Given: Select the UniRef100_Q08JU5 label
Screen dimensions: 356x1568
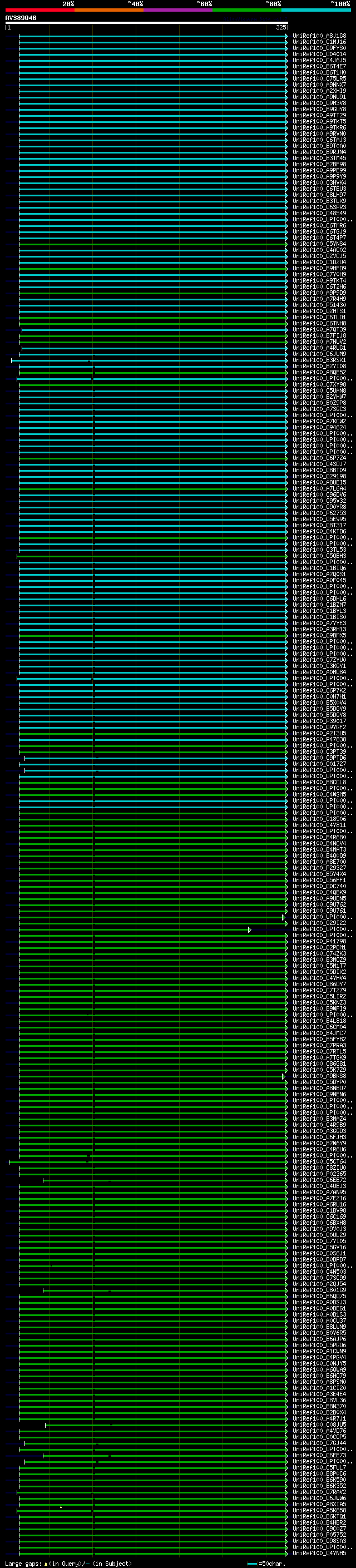Looking at the screenshot, I should tap(319, 1425).
